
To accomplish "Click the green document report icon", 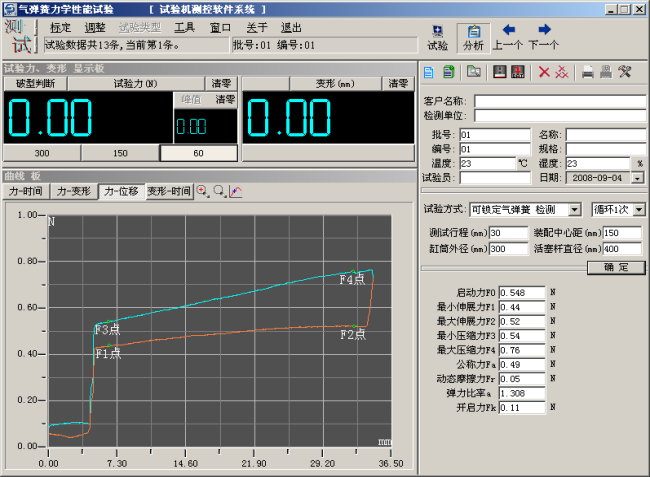I will 449,72.
